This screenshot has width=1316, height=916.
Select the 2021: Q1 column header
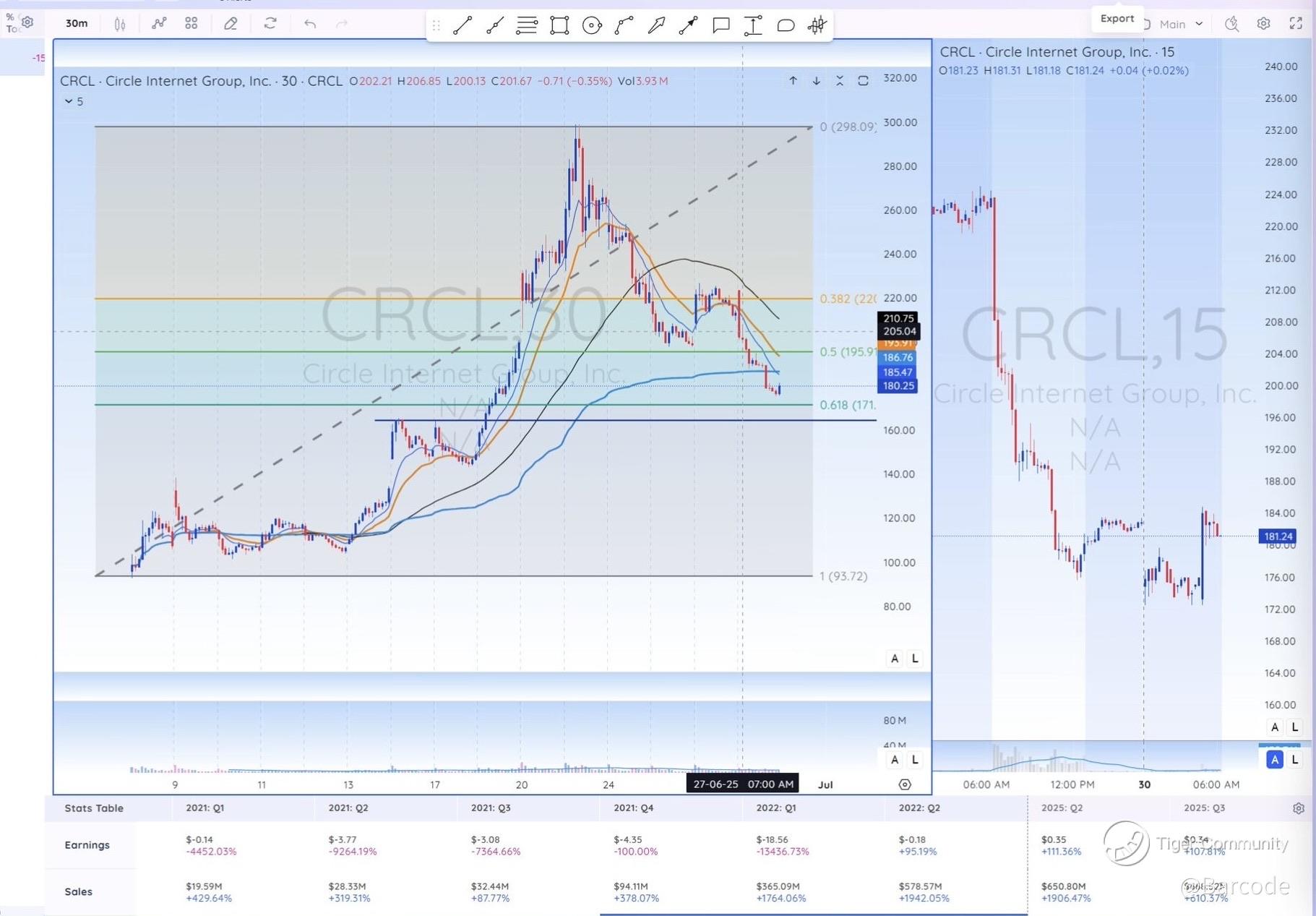pyautogui.click(x=205, y=808)
